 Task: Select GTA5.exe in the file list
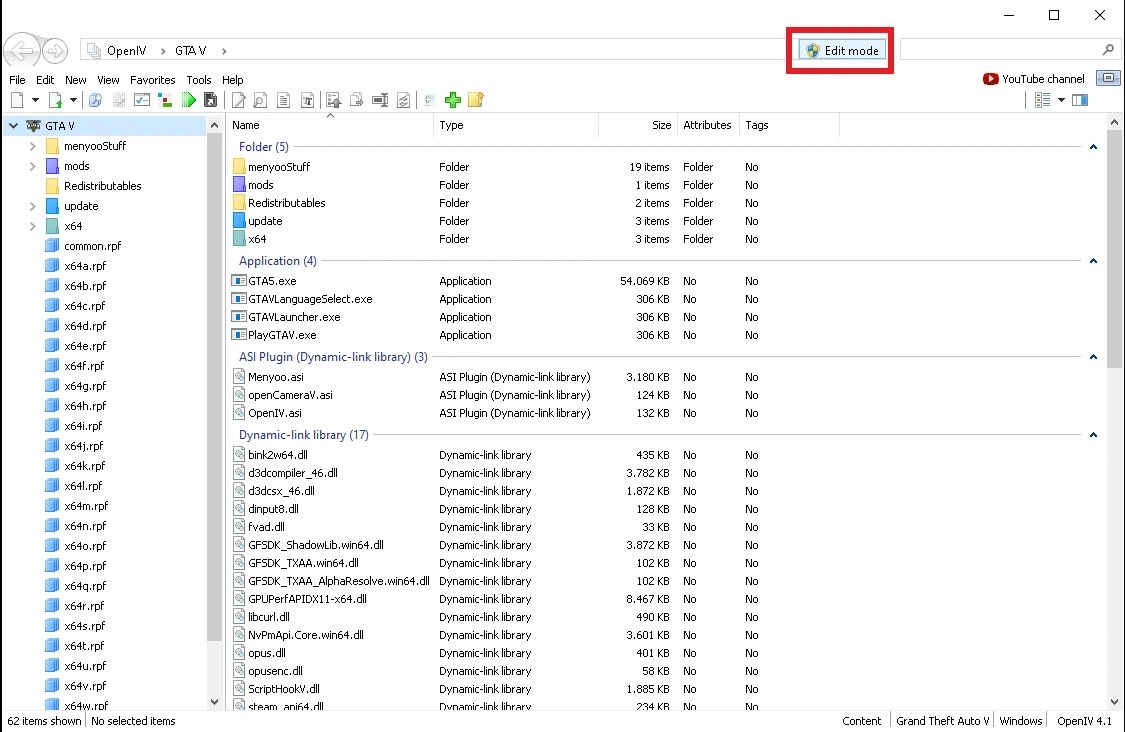coord(272,281)
